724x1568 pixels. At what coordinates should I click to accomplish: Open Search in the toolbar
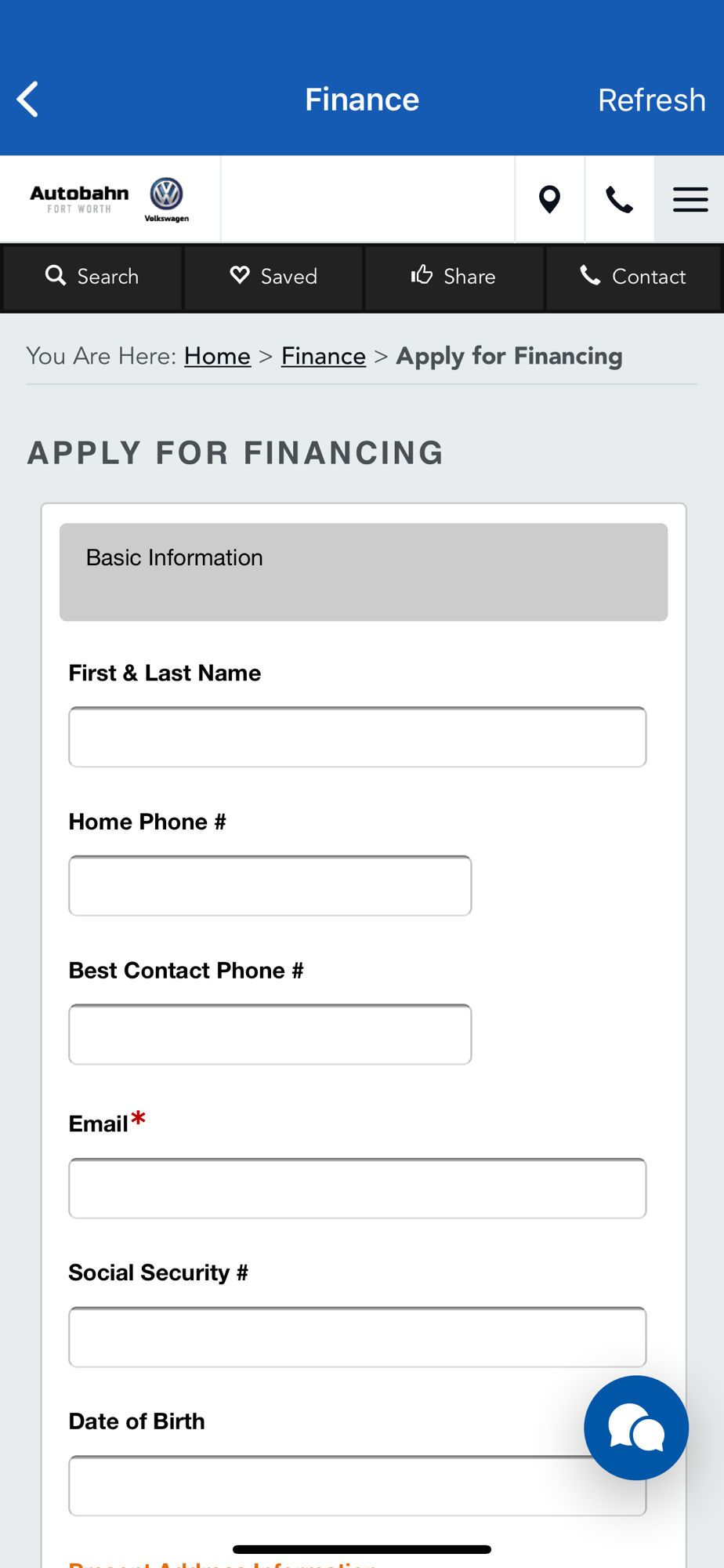92,277
